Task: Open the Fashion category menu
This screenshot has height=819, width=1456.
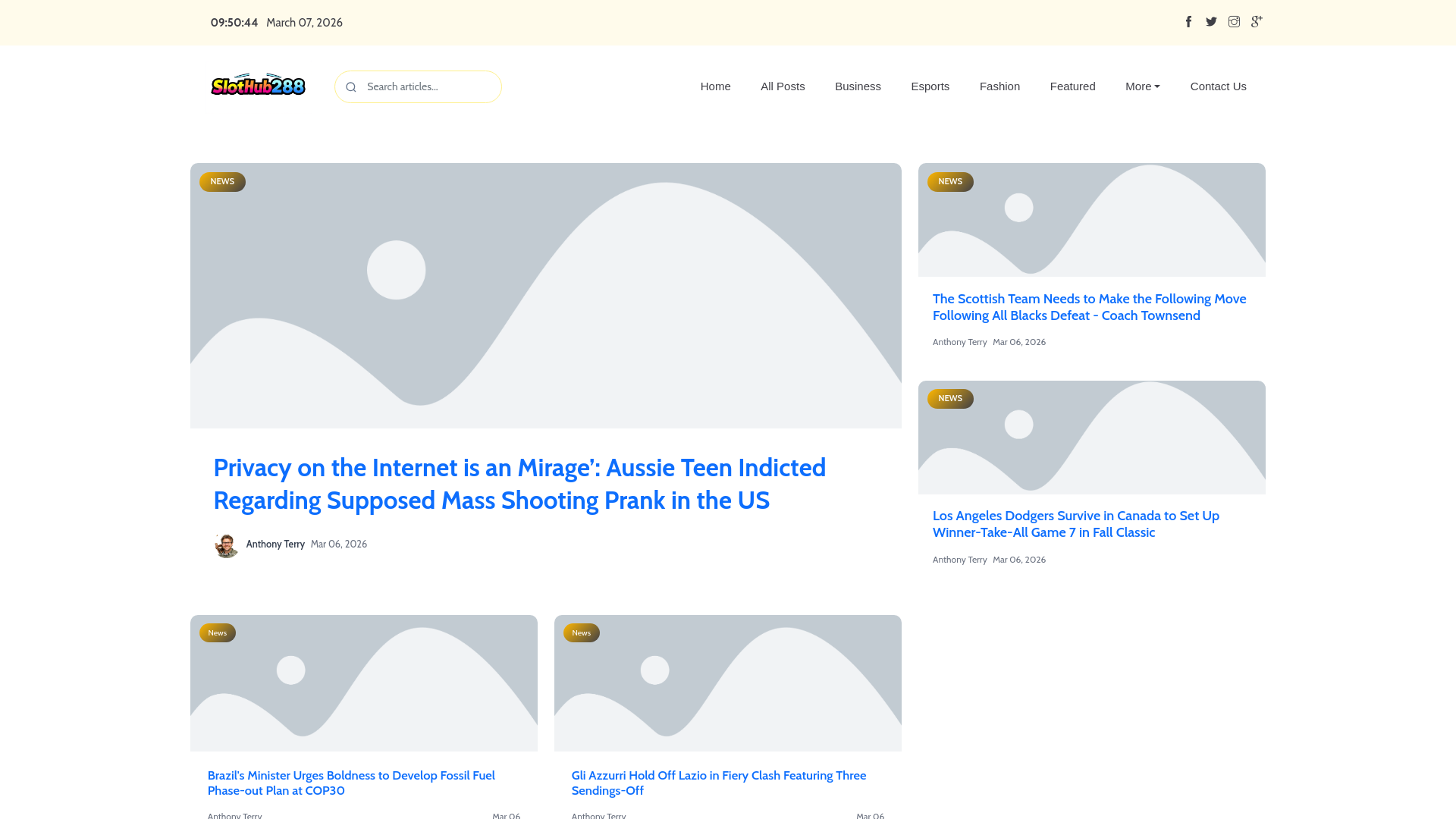Action: click(999, 86)
